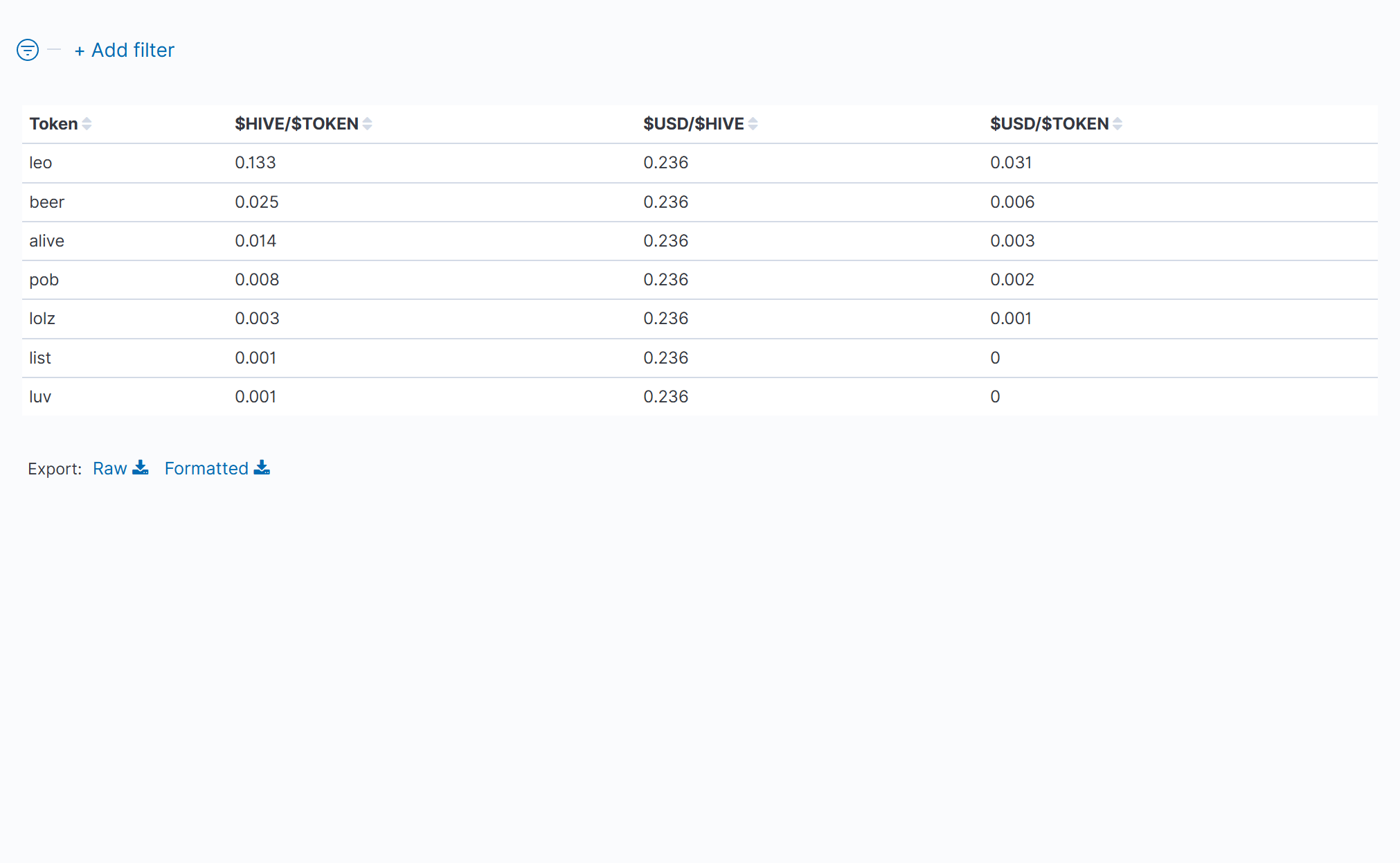
Task: Click the $USD/$HIVE header label
Action: click(693, 124)
